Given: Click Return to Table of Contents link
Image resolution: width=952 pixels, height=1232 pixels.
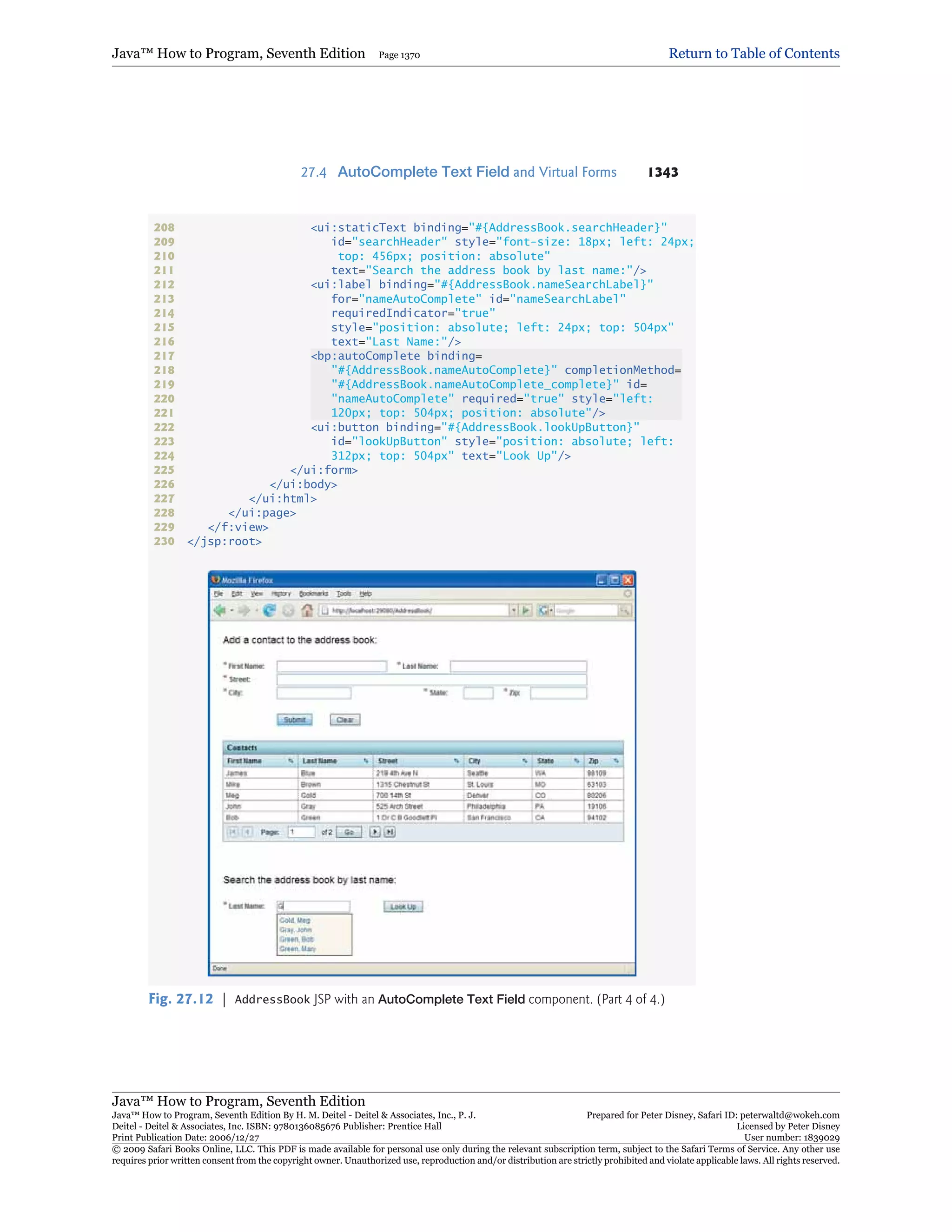Looking at the screenshot, I should click(754, 53).
